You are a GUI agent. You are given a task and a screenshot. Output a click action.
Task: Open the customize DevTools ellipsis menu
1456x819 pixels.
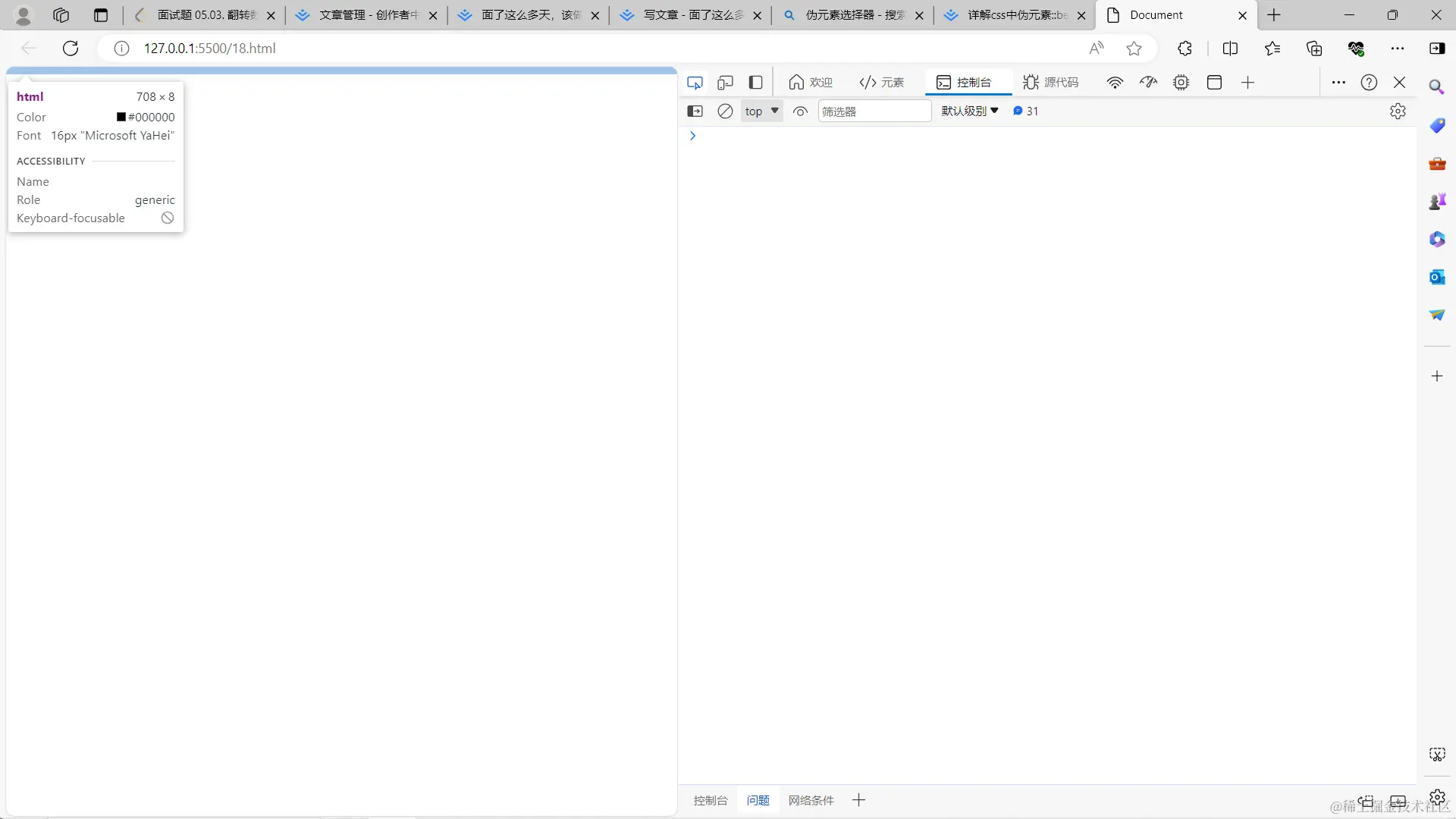[x=1338, y=83]
